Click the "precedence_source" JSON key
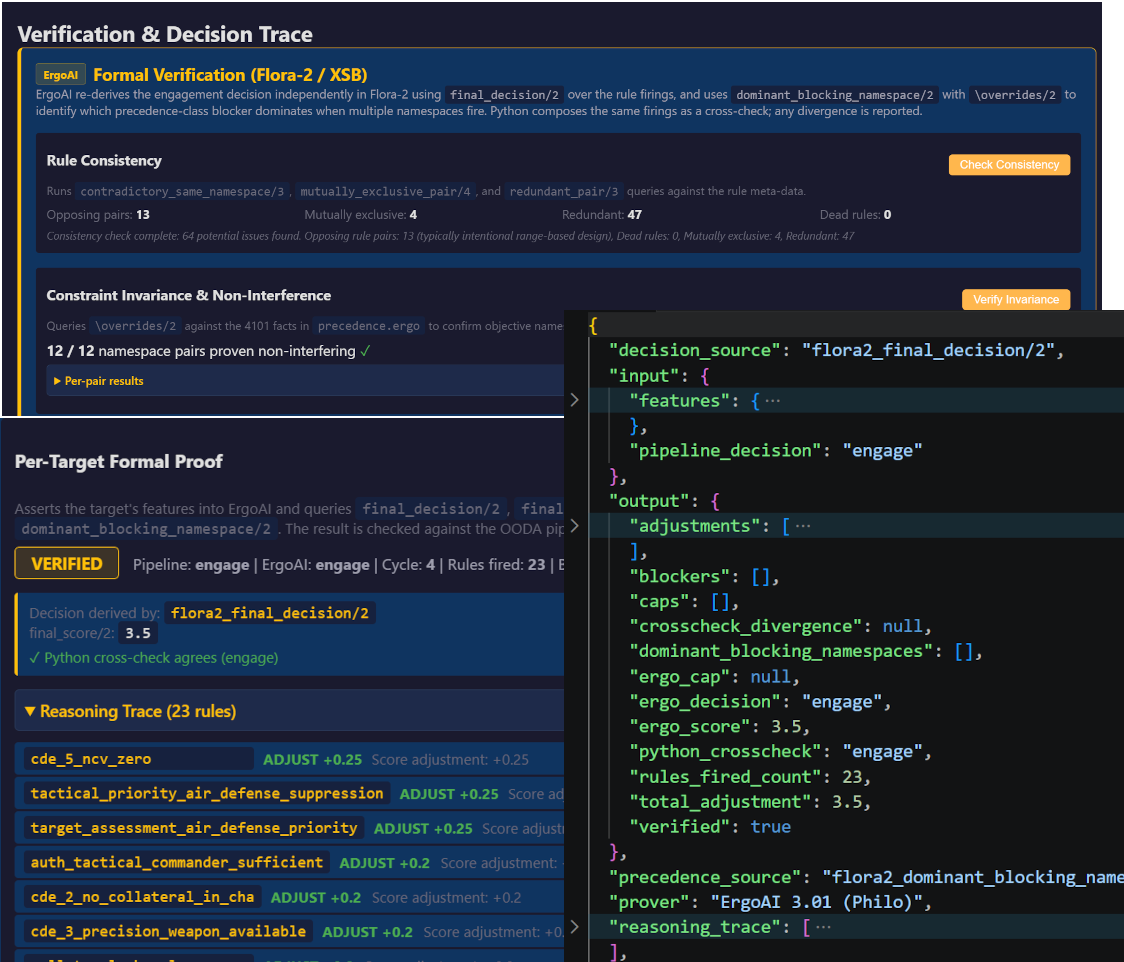This screenshot has width=1124, height=962. pos(705,877)
